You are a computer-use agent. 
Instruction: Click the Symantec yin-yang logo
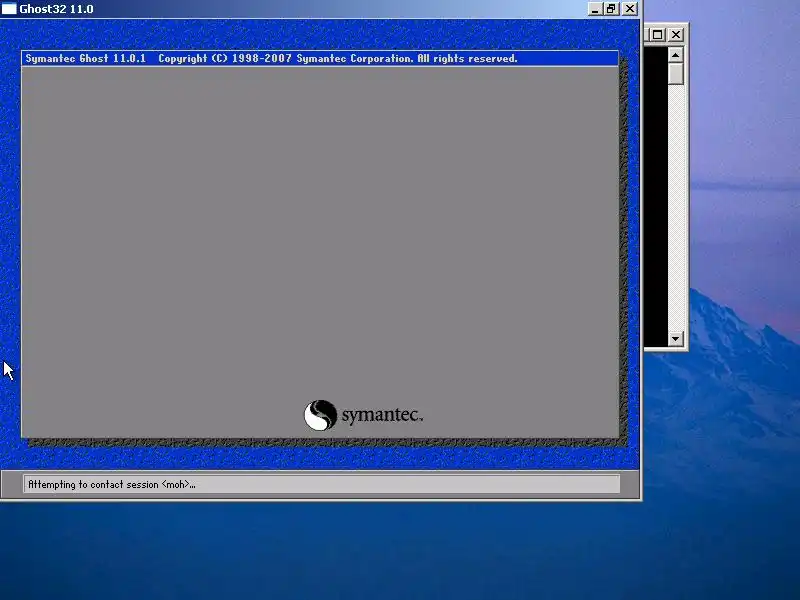point(320,415)
